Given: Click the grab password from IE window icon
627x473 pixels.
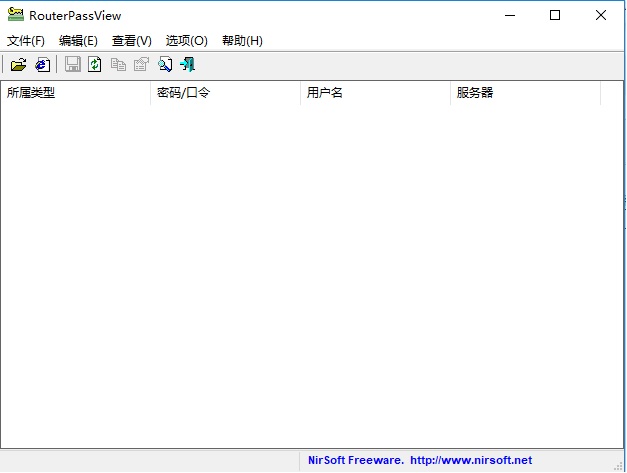Looking at the screenshot, I should pyautogui.click(x=42, y=64).
